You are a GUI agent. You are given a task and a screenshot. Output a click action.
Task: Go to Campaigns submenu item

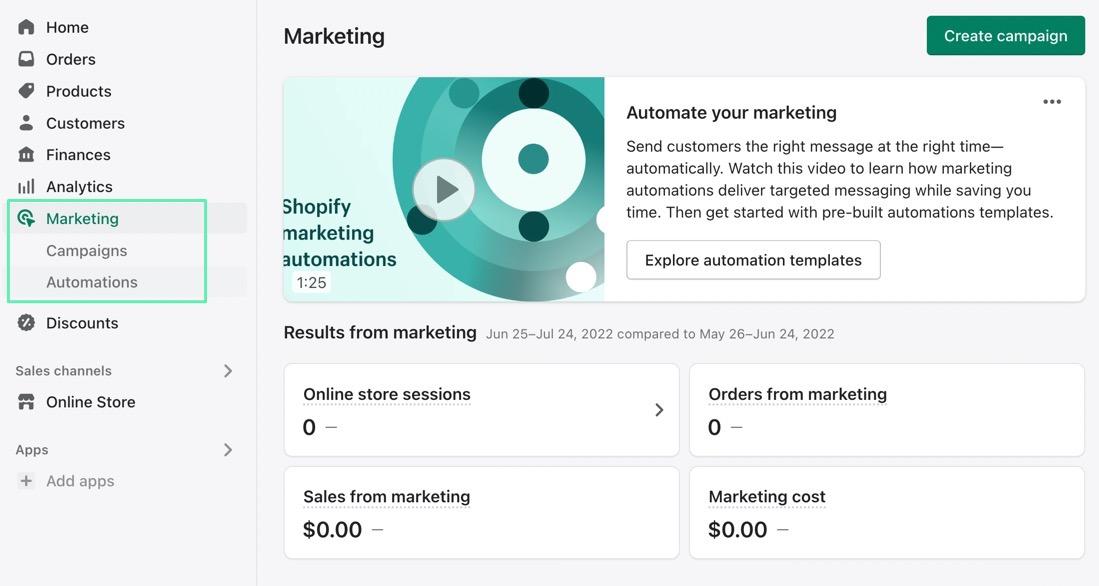tap(87, 251)
